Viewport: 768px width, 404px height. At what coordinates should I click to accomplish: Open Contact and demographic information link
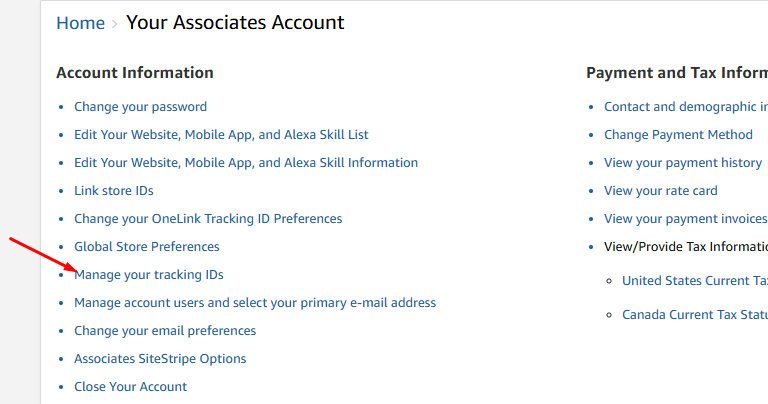tap(686, 107)
